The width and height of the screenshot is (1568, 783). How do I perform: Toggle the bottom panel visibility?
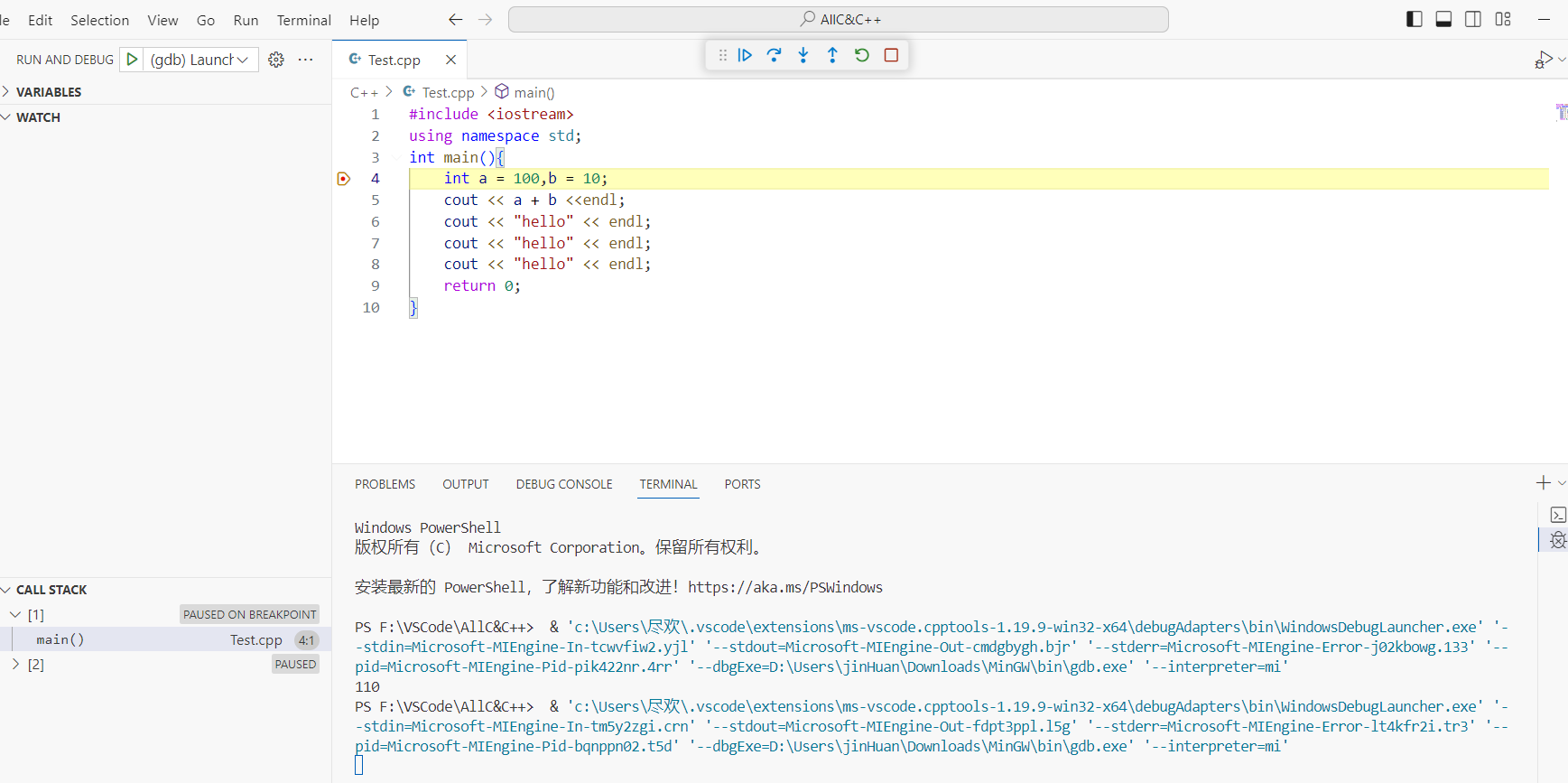1443,19
